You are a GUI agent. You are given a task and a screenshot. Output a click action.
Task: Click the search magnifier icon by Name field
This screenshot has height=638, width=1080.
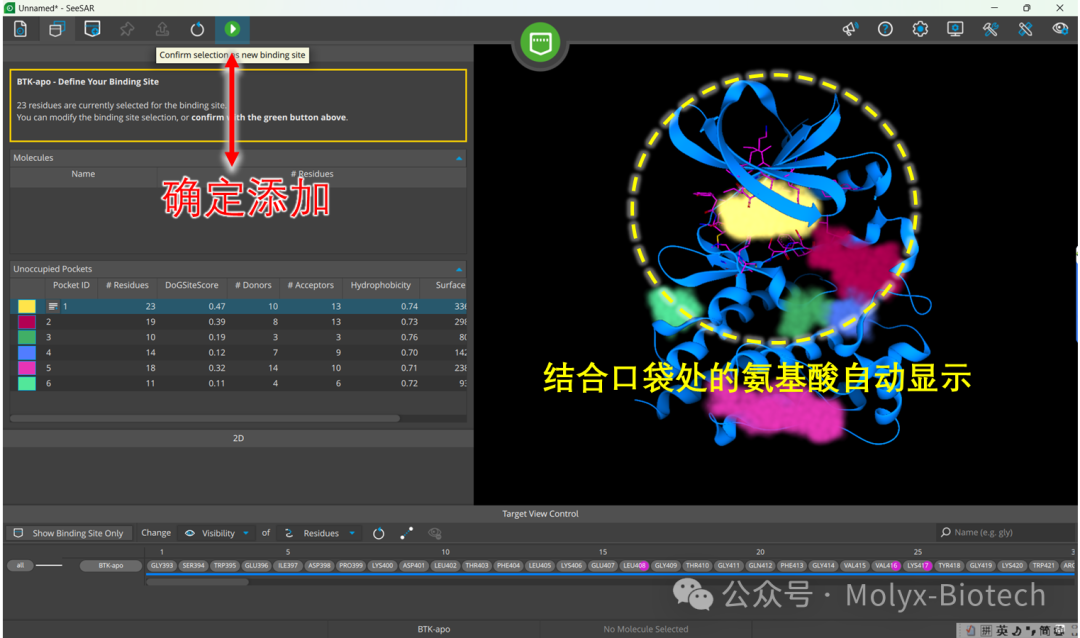click(x=946, y=532)
